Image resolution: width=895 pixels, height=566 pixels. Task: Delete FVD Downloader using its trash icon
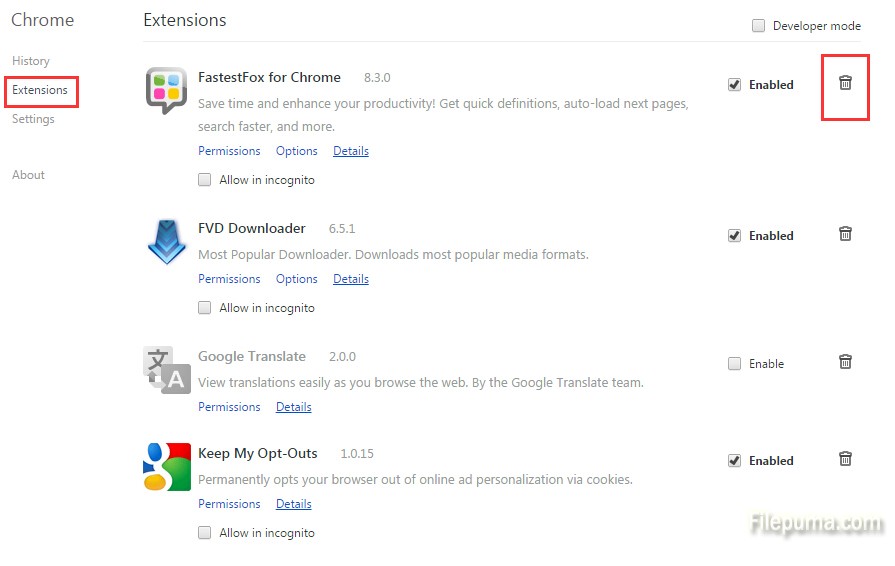pyautogui.click(x=845, y=234)
